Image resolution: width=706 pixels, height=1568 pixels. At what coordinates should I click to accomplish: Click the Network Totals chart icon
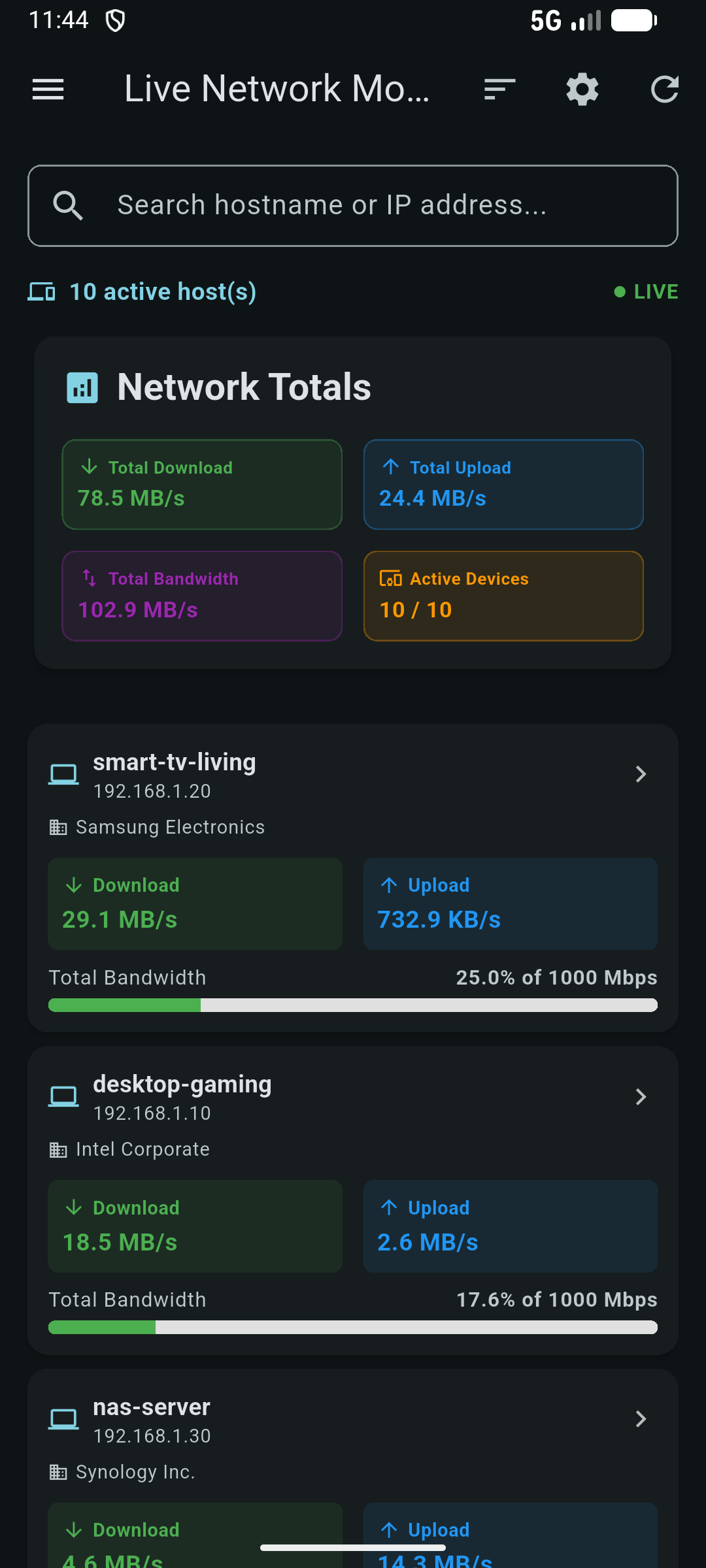(82, 387)
